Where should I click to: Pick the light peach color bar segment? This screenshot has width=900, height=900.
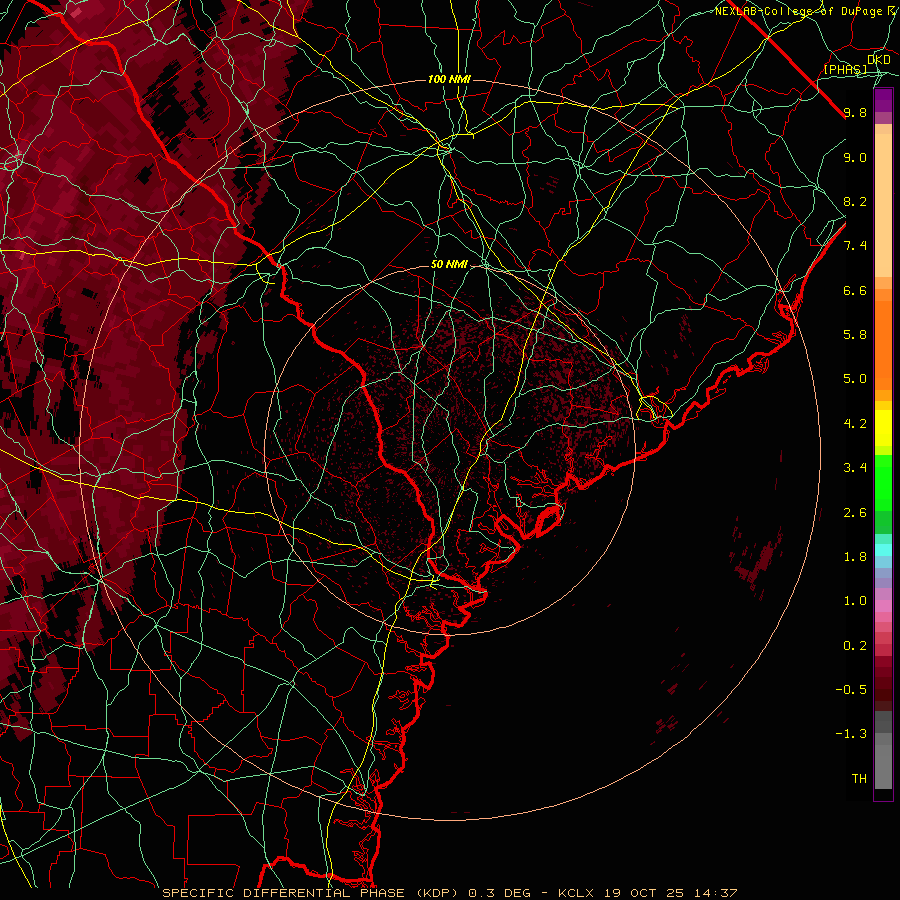[883, 205]
